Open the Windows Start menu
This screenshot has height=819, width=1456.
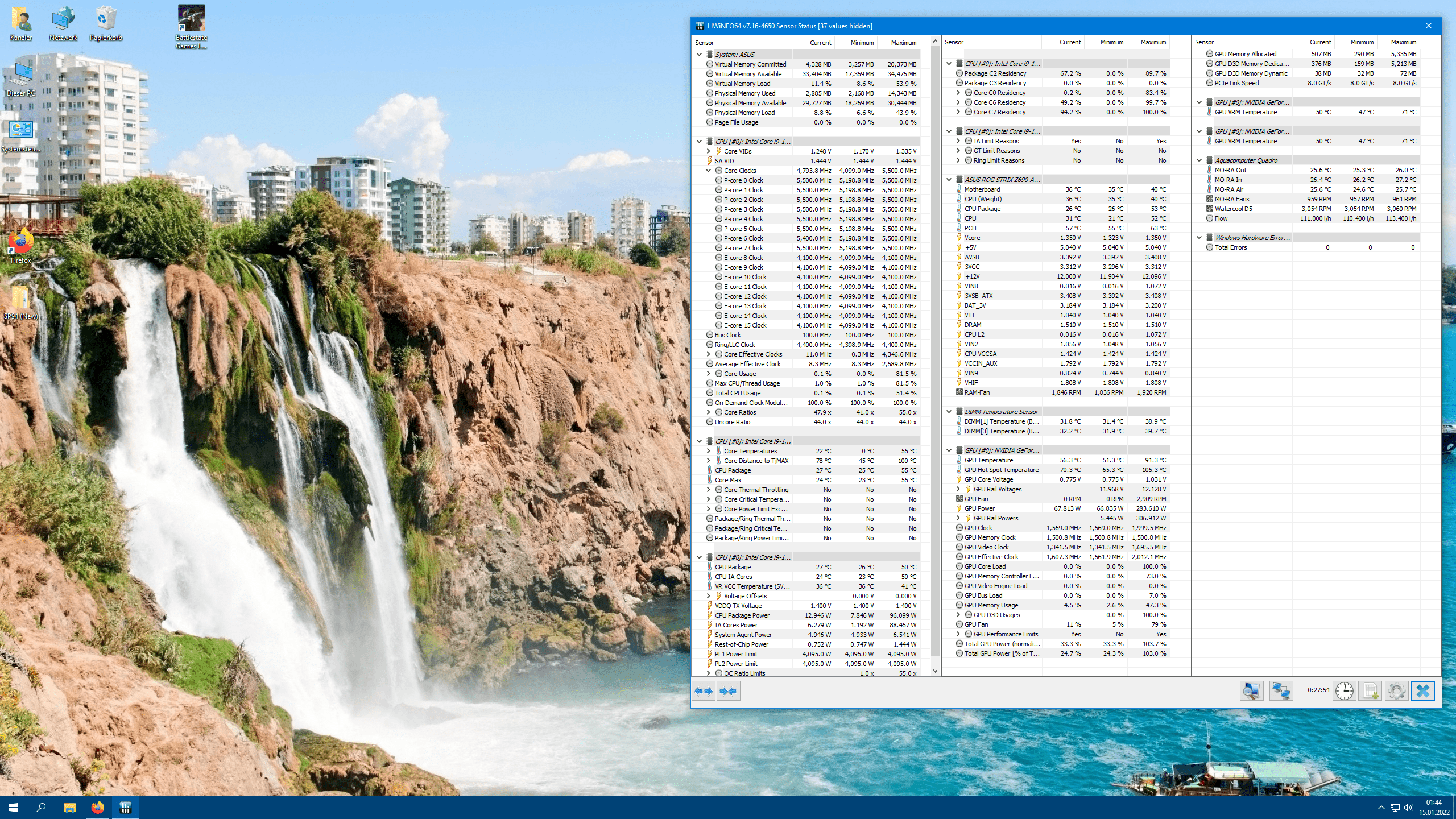tap(14, 808)
